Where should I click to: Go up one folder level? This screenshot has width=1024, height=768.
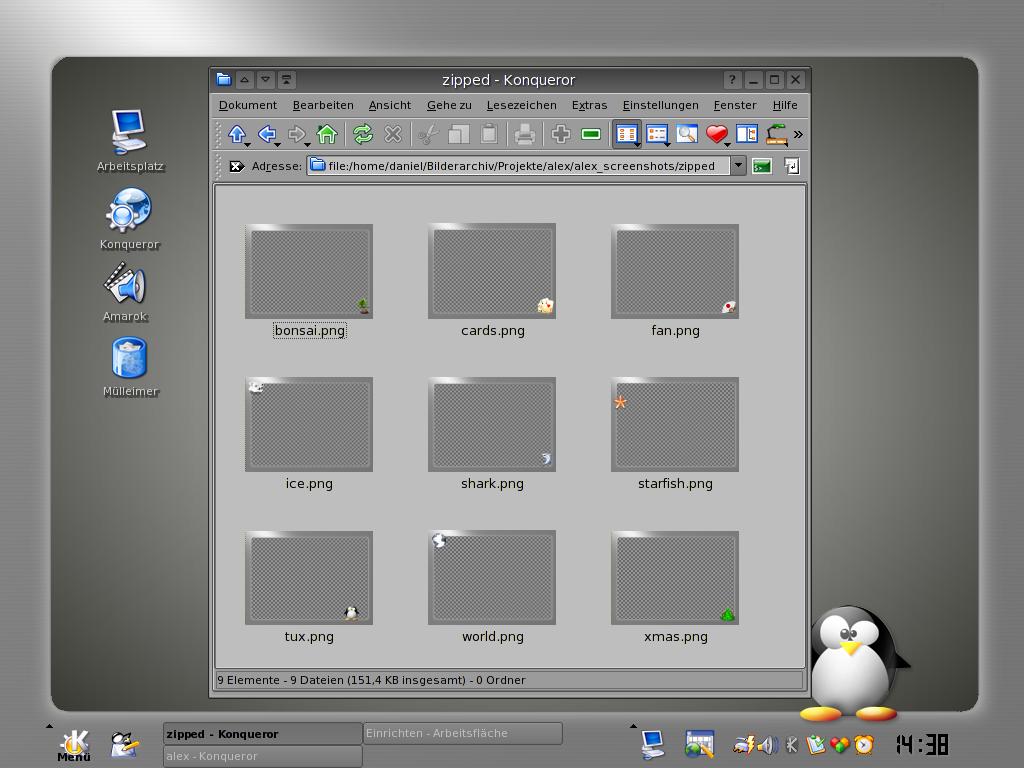pyautogui.click(x=236, y=134)
